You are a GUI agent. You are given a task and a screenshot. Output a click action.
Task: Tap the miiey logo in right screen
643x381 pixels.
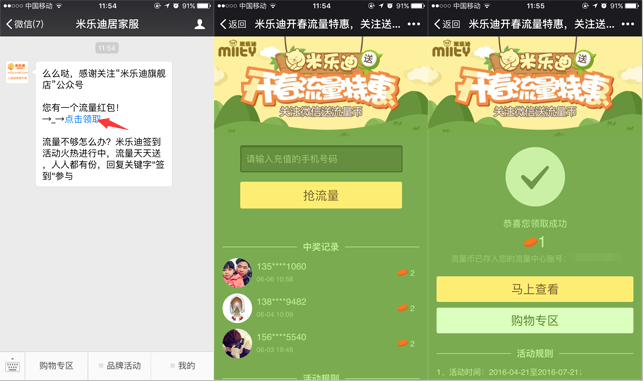tap(451, 48)
